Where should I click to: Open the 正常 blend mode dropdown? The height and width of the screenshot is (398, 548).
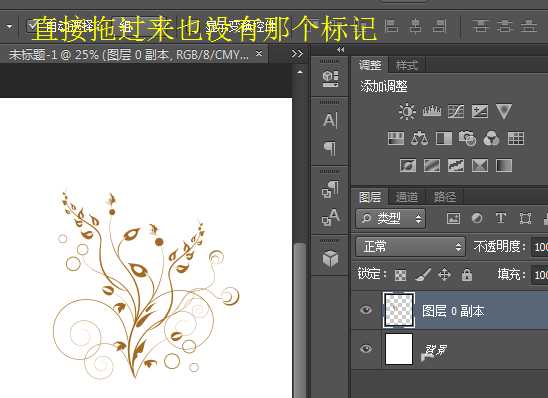[x=411, y=247]
